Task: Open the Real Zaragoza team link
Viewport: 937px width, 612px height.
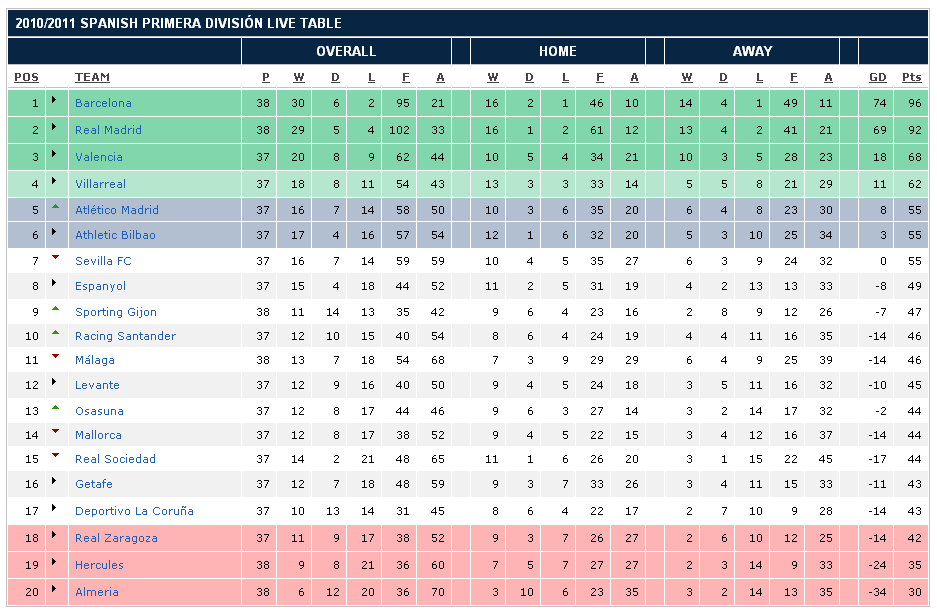Action: click(115, 538)
